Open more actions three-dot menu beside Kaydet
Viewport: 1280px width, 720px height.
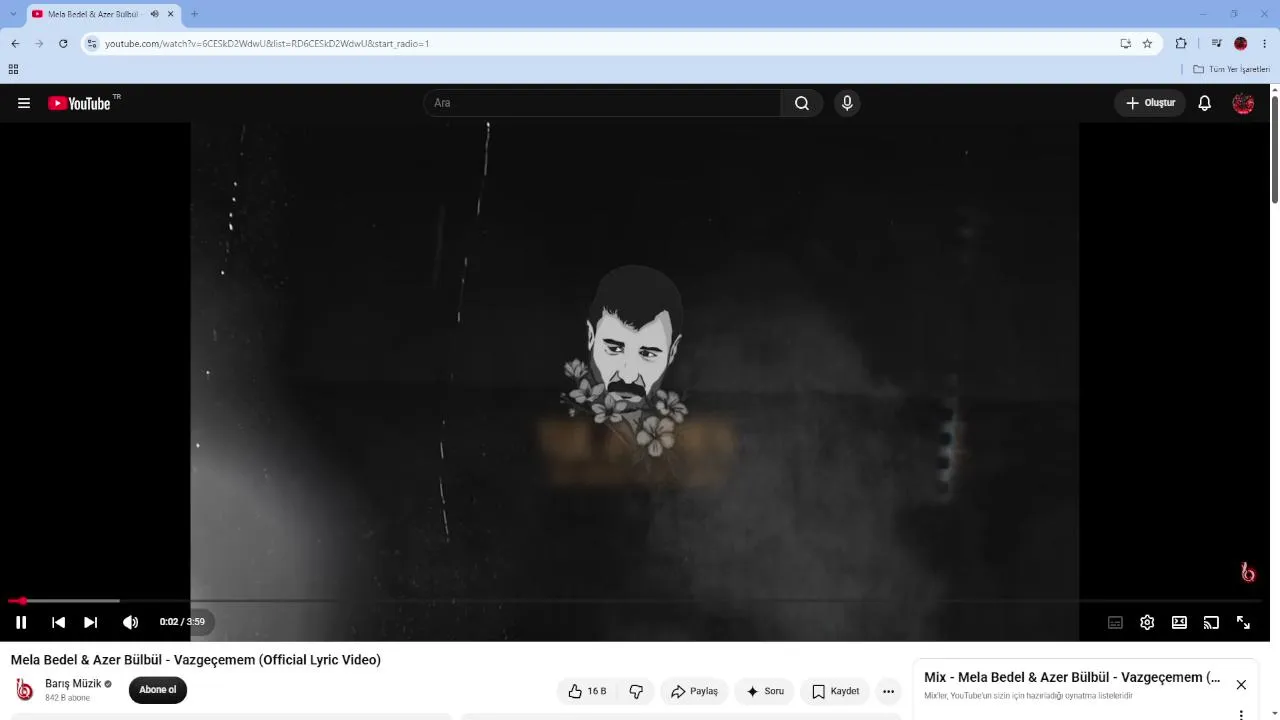888,691
